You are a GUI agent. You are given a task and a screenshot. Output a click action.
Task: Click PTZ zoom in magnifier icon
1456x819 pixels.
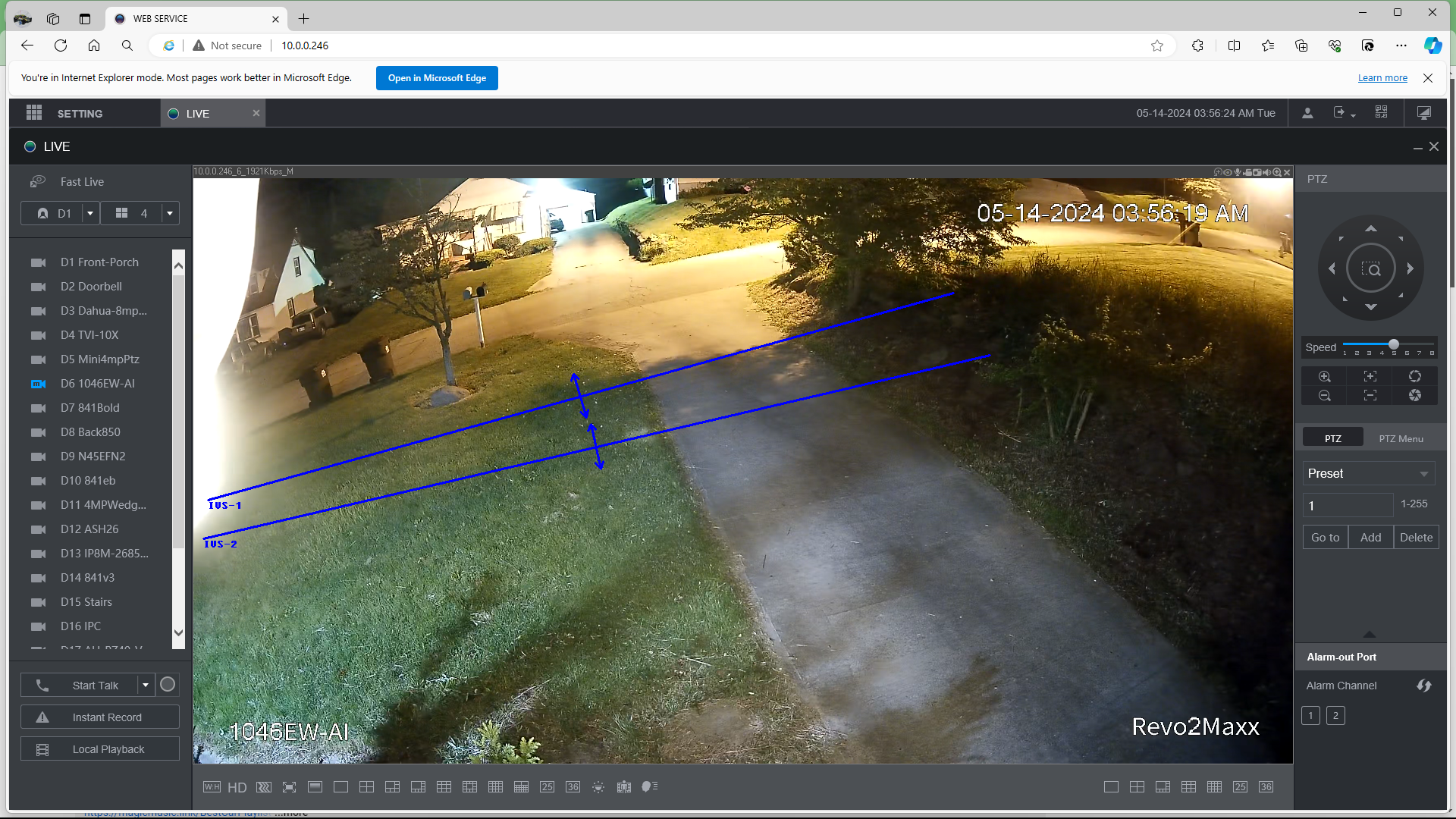pos(1325,377)
